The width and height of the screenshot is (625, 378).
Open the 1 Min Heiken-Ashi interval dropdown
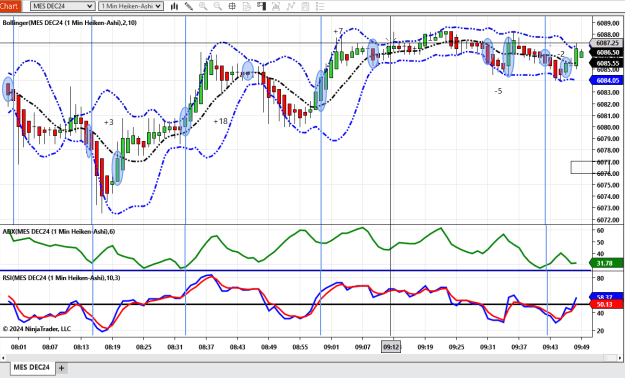(x=131, y=6)
